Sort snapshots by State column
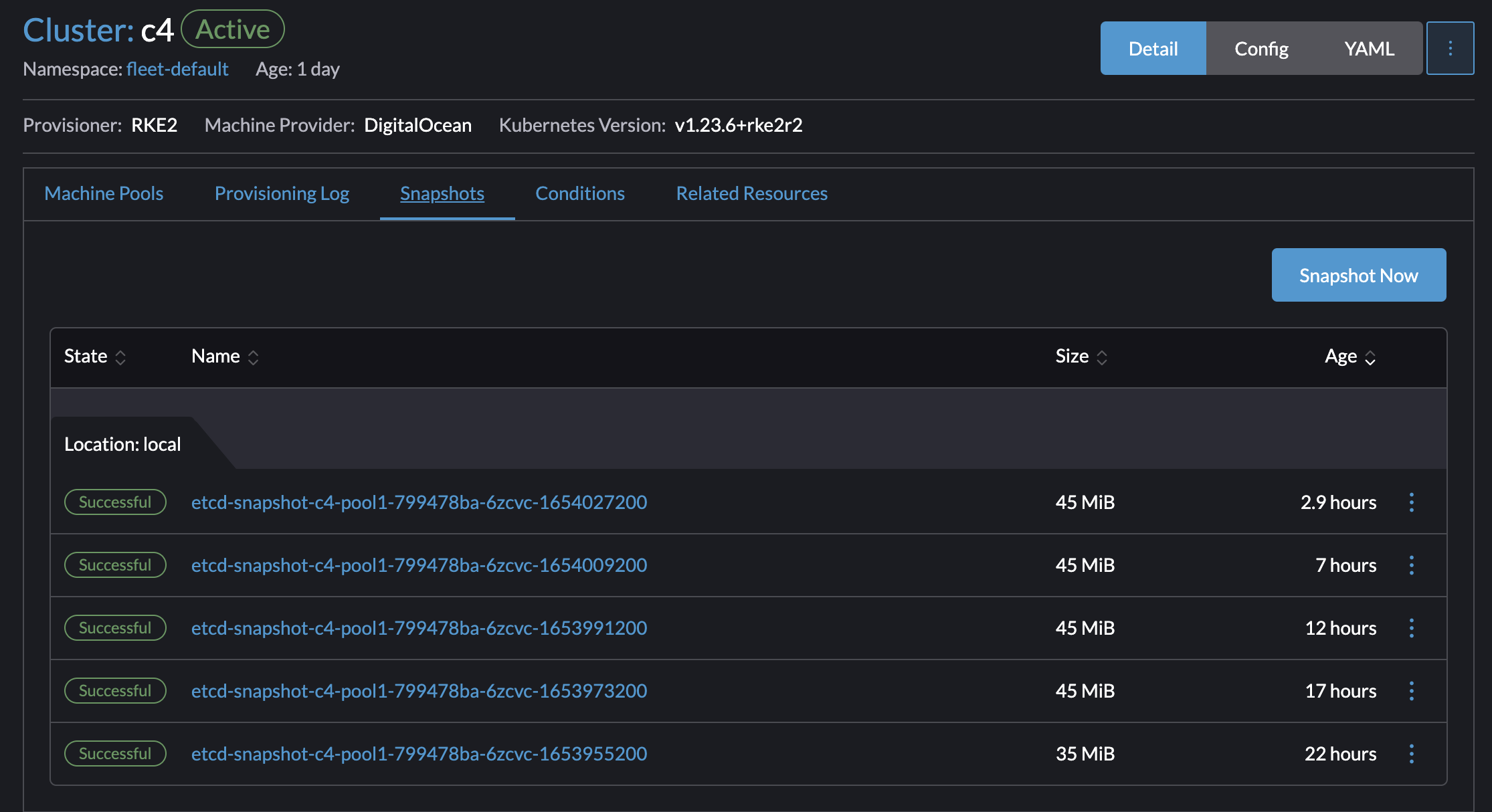Screen dimensions: 1492x812 point(96,357)
